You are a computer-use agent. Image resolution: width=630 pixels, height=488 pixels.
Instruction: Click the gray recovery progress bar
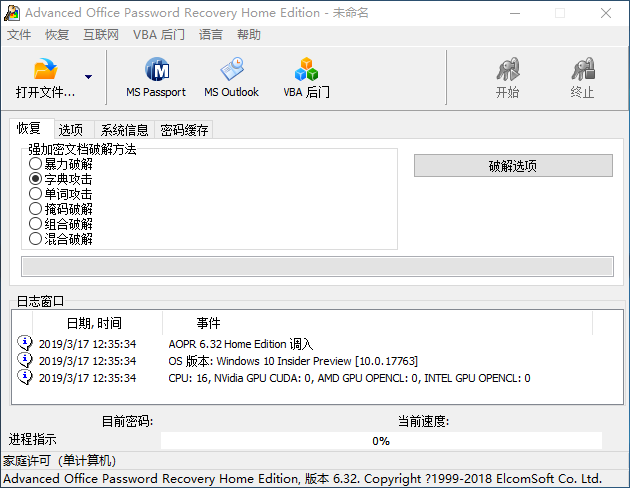coord(317,267)
